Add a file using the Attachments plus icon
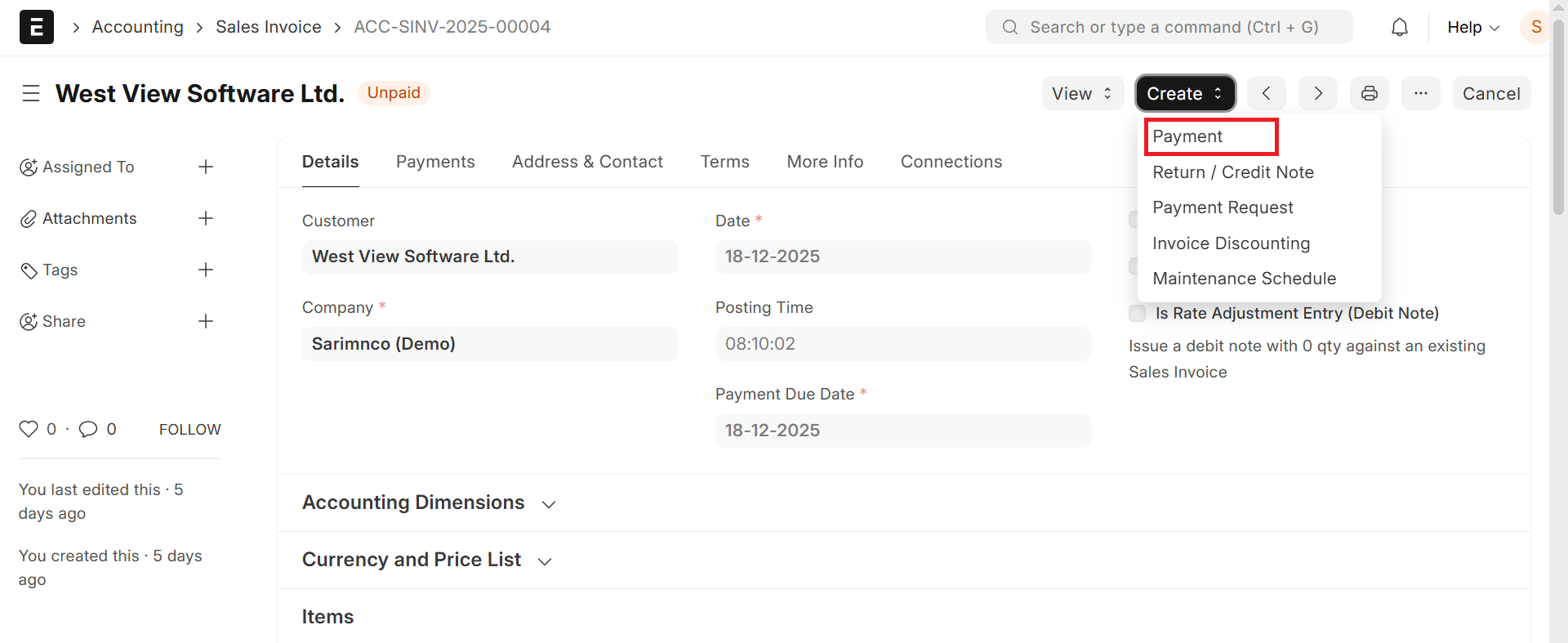Viewport: 1568px width, 643px height. click(206, 218)
